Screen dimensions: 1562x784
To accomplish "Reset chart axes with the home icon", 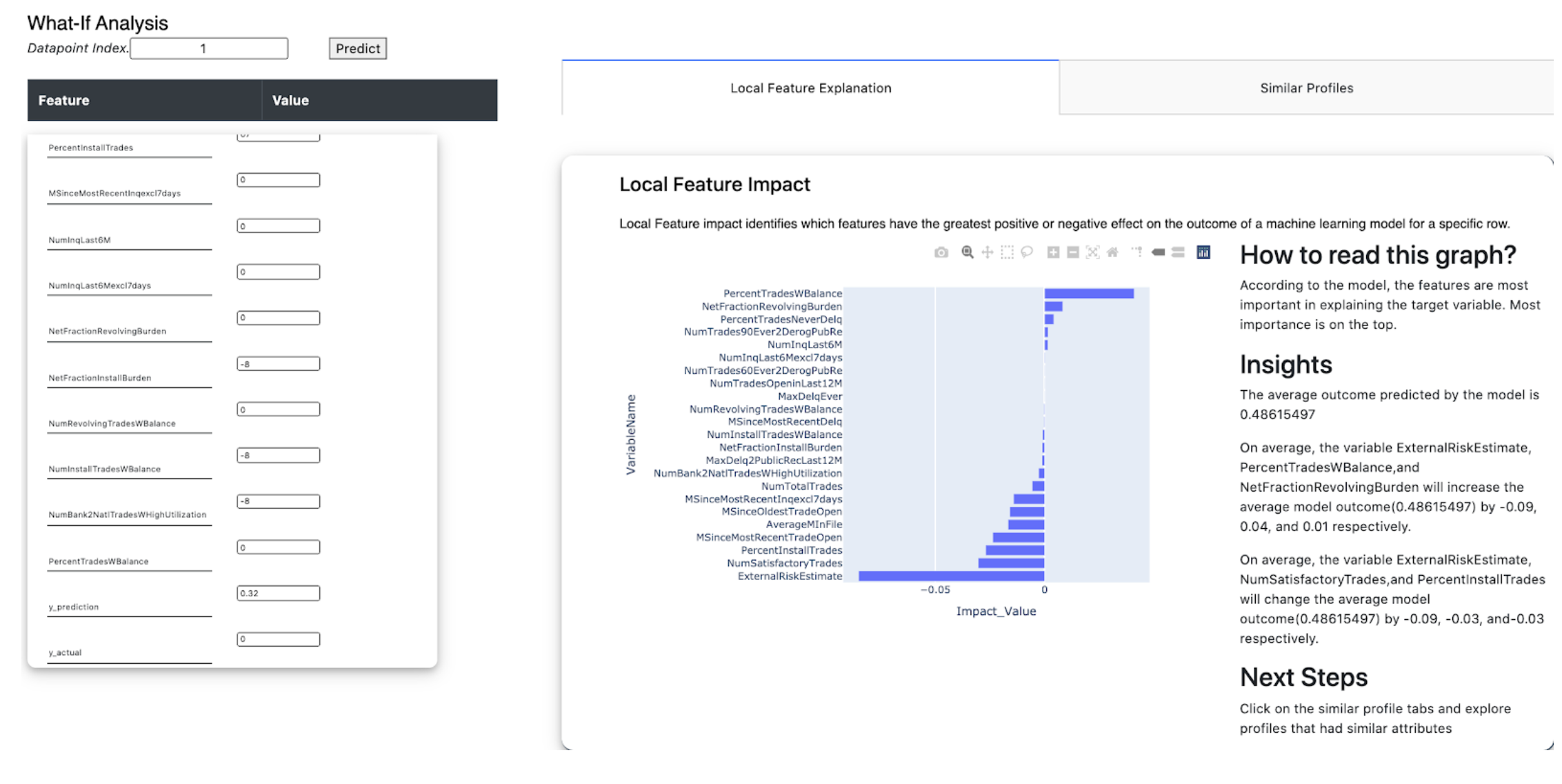I will 1112,252.
